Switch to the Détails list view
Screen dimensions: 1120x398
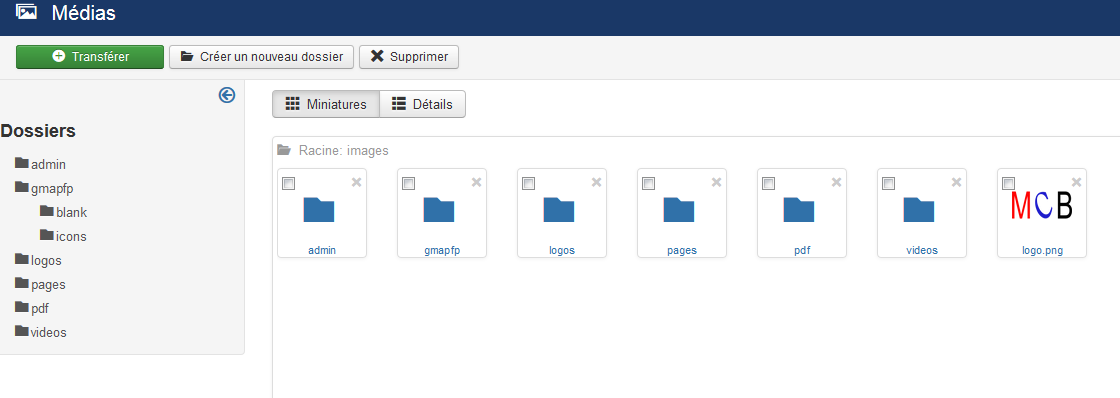[x=422, y=104]
